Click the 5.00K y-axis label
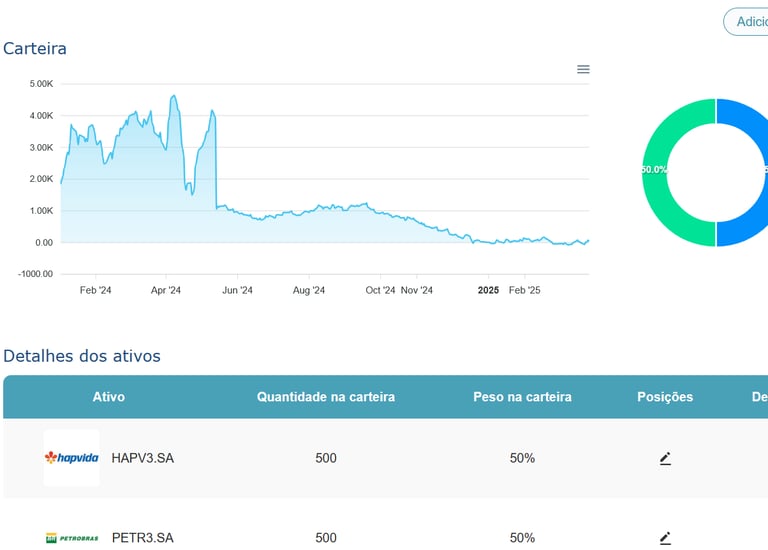Image resolution: width=768 pixels, height=550 pixels. [x=41, y=84]
